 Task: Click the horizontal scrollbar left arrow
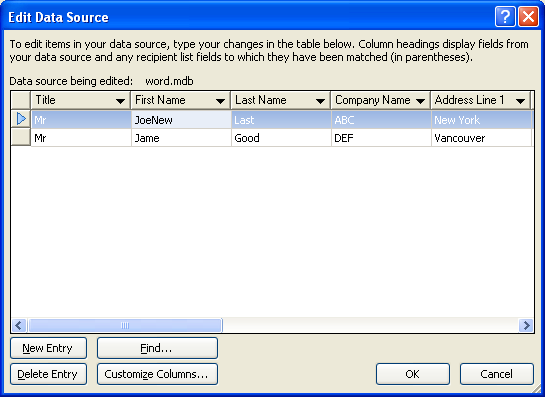click(19, 325)
